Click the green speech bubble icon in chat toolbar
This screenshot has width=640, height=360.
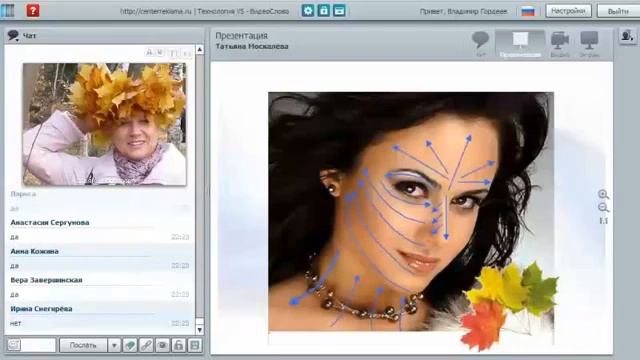click(x=130, y=345)
